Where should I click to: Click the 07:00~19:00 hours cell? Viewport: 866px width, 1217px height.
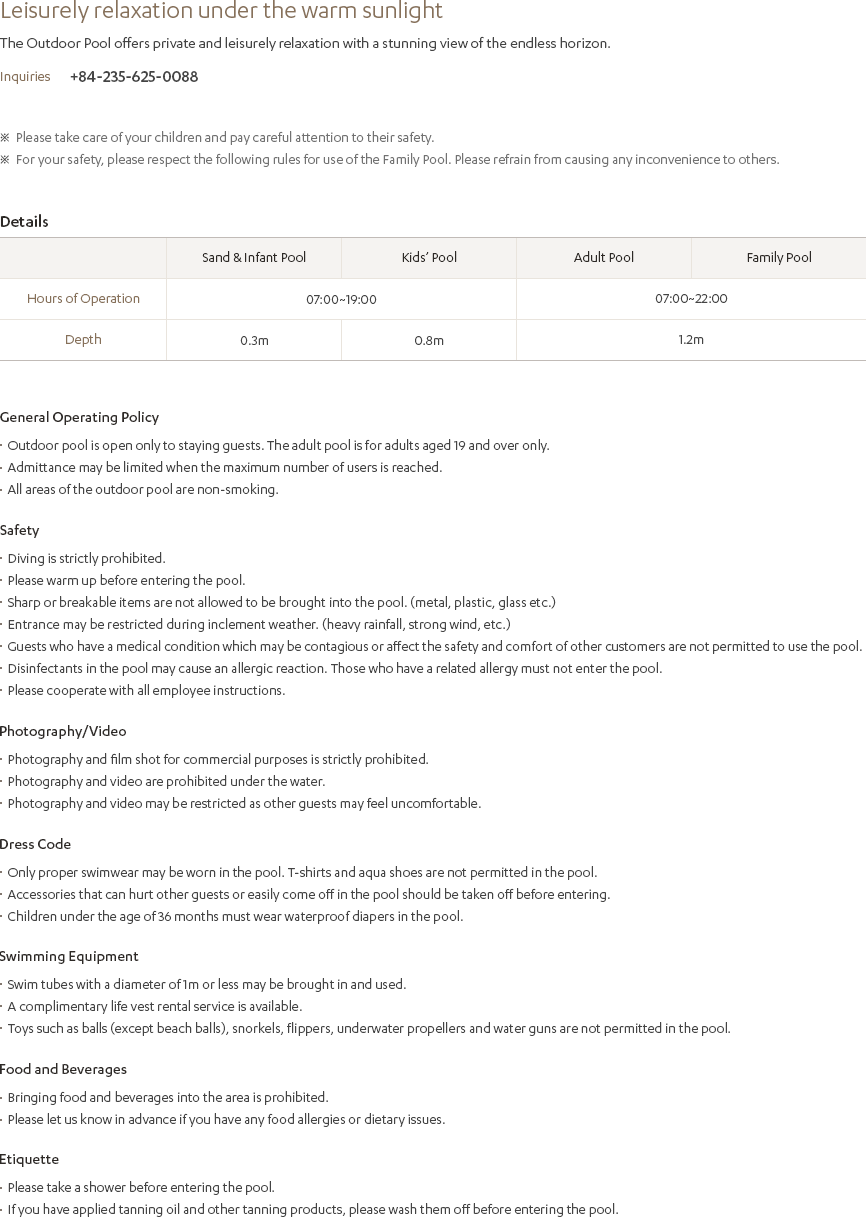(341, 300)
